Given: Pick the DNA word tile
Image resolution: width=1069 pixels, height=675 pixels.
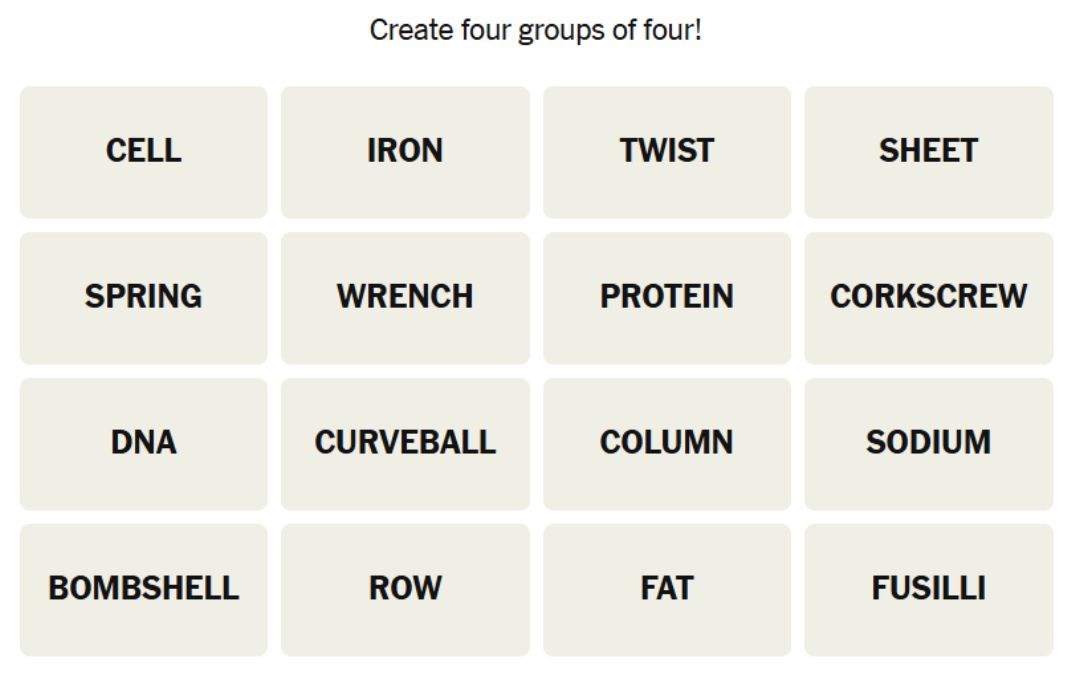Looking at the screenshot, I should [x=143, y=443].
